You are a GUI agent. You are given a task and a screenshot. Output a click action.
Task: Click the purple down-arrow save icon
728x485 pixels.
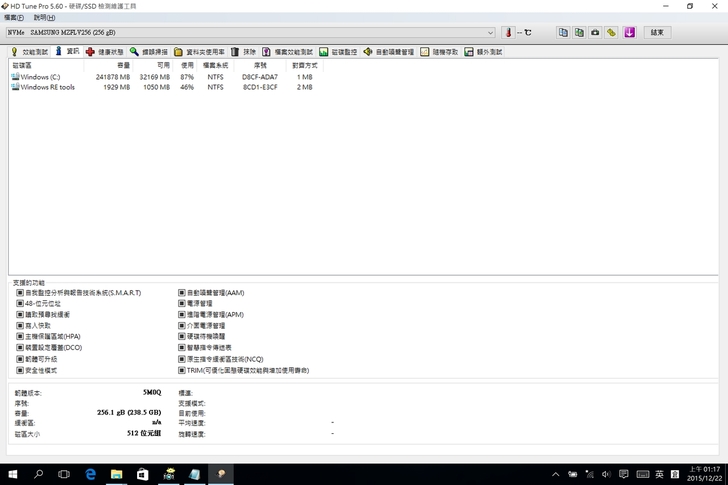(x=629, y=33)
